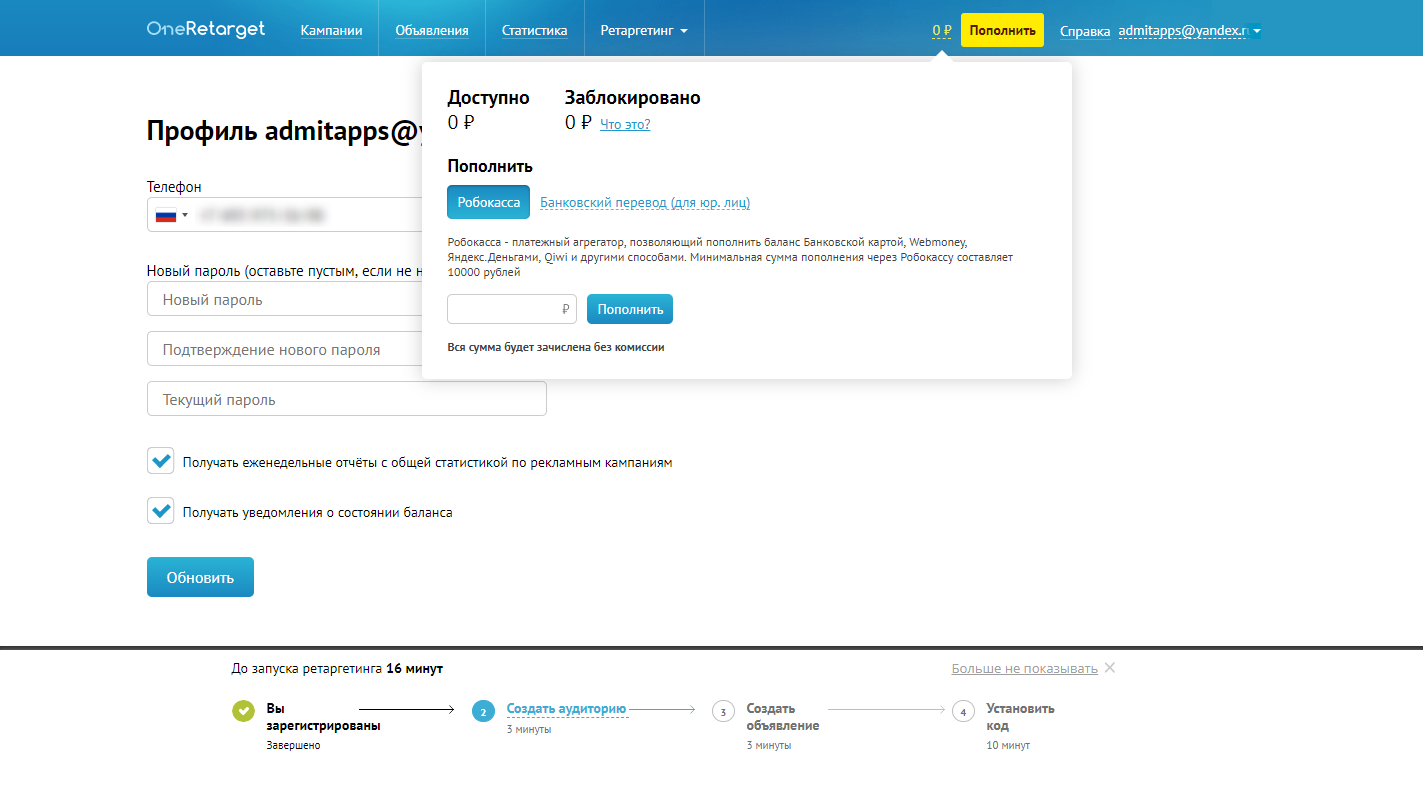Uncheck weekly campaign statistics reports

(160, 461)
